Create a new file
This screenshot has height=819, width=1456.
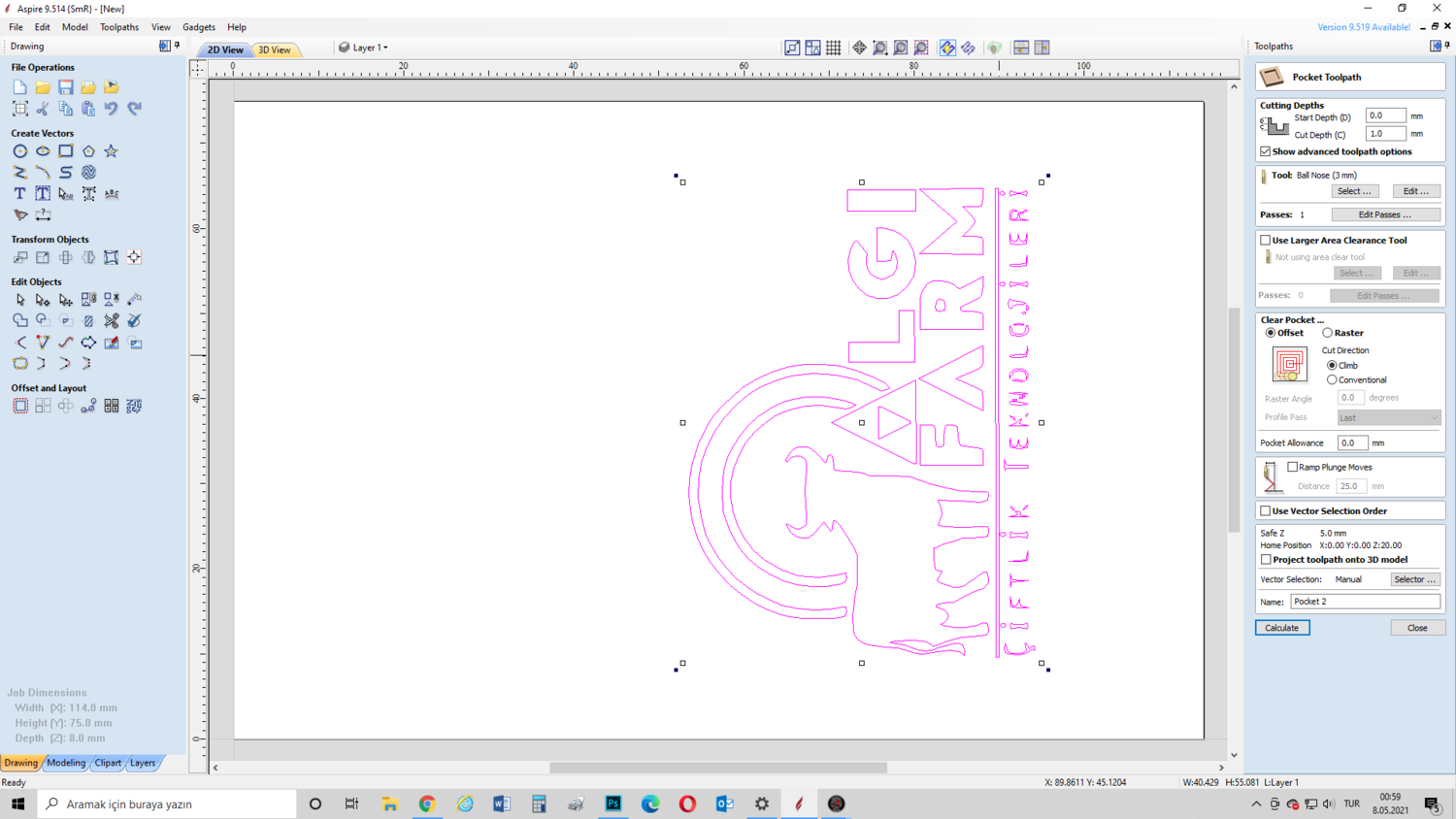click(x=19, y=87)
